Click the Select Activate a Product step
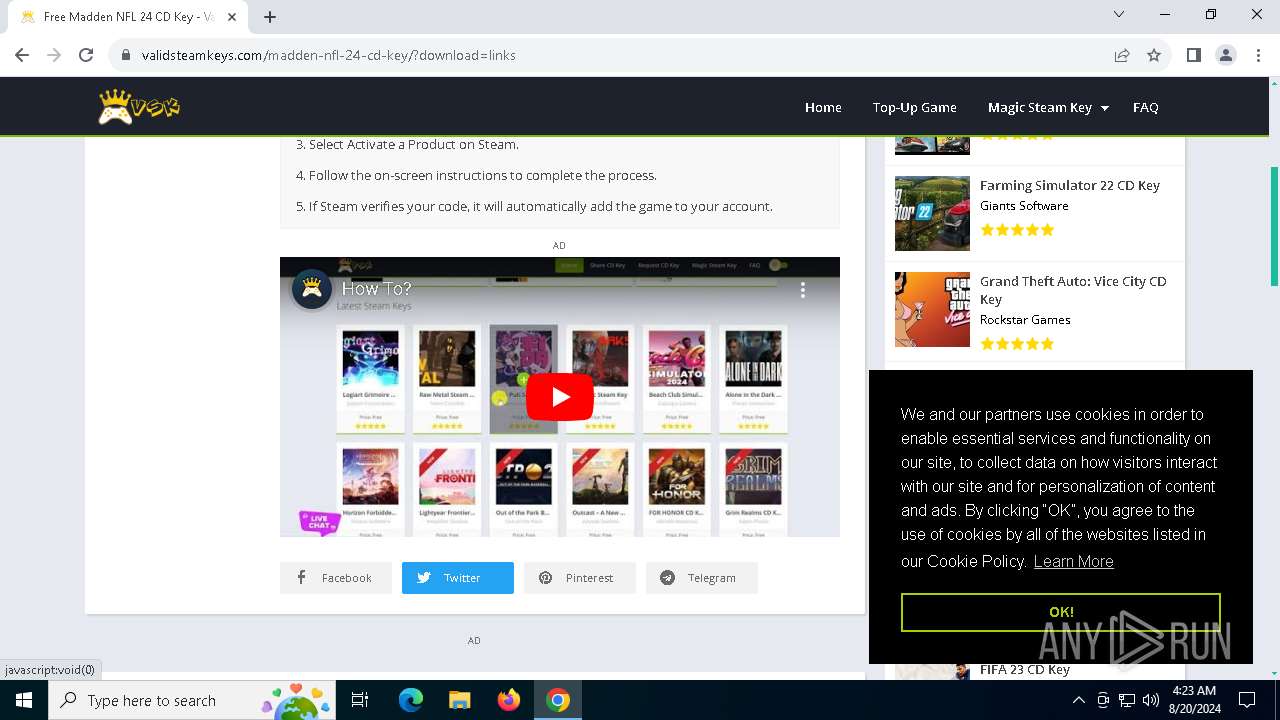This screenshot has height=720, width=1280. [407, 144]
